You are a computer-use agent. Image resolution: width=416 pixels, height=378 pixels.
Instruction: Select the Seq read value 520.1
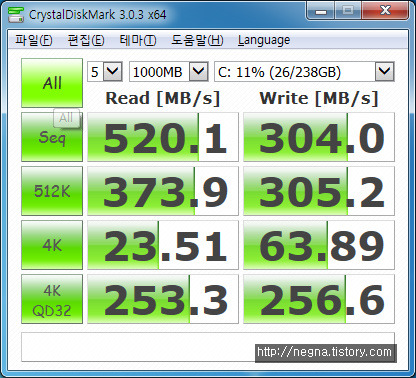click(x=163, y=137)
